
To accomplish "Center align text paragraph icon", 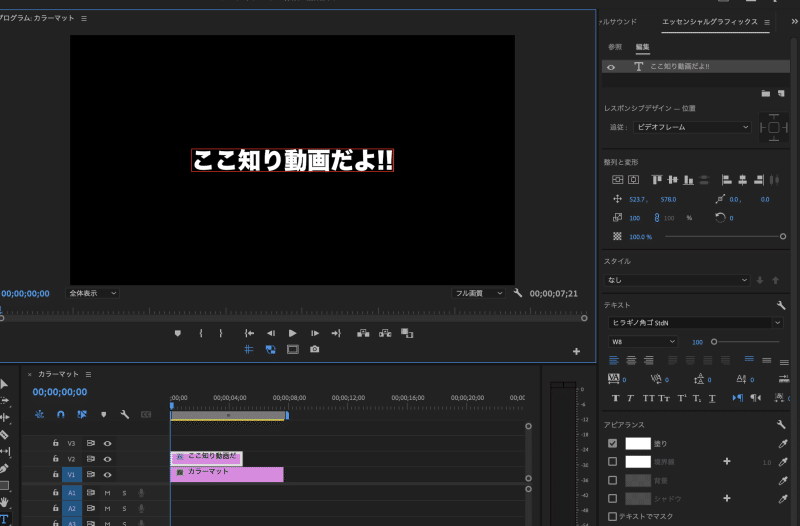I will pos(631,361).
